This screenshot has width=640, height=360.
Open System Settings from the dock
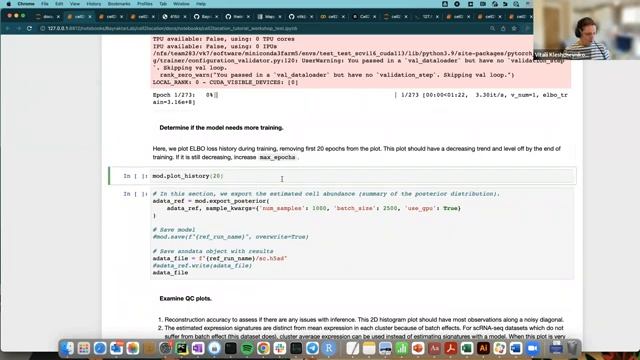click(x=165, y=348)
